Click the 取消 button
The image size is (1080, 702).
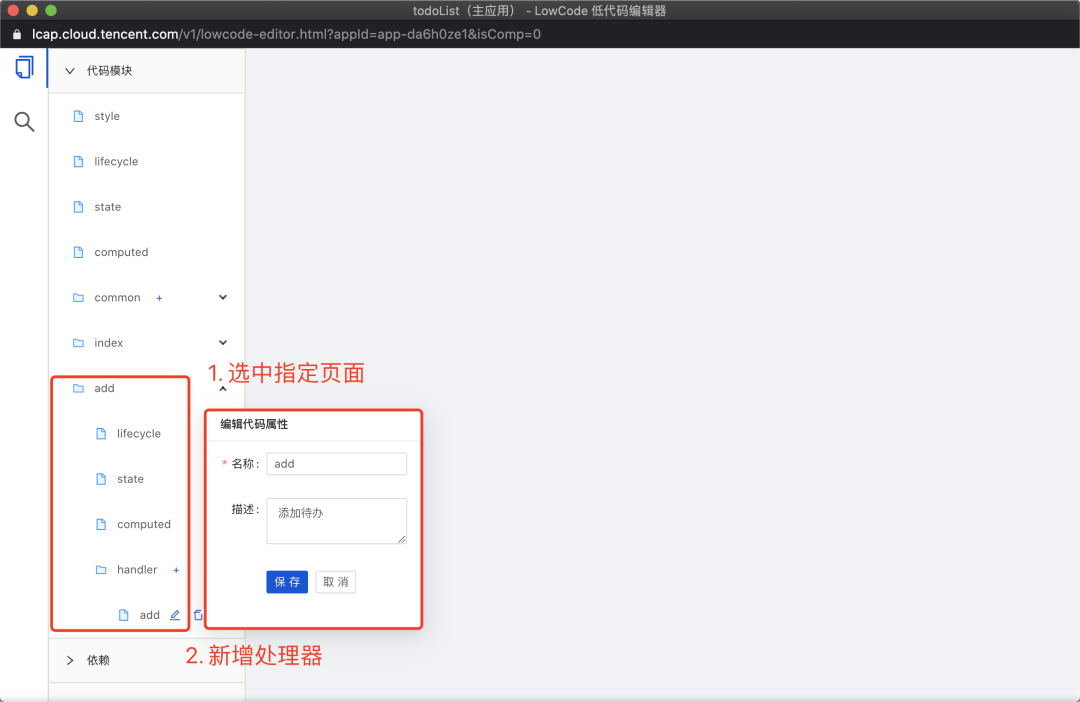click(335, 582)
